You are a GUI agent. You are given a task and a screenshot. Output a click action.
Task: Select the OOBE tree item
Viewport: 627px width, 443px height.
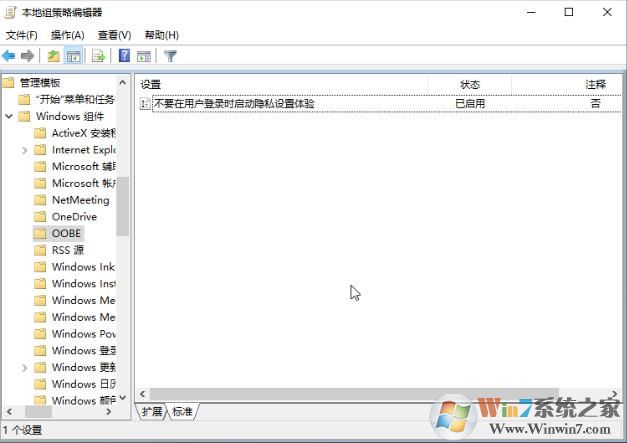point(66,233)
